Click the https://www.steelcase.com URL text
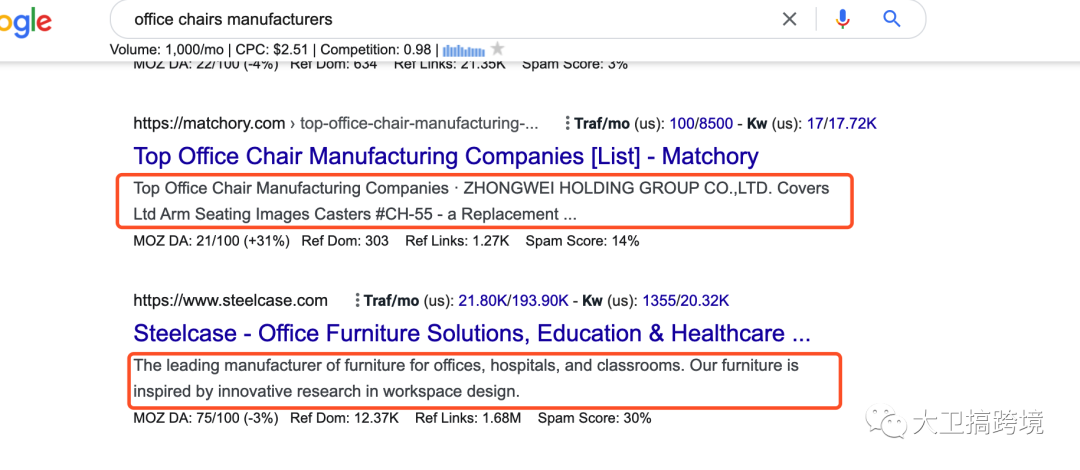 [230, 300]
